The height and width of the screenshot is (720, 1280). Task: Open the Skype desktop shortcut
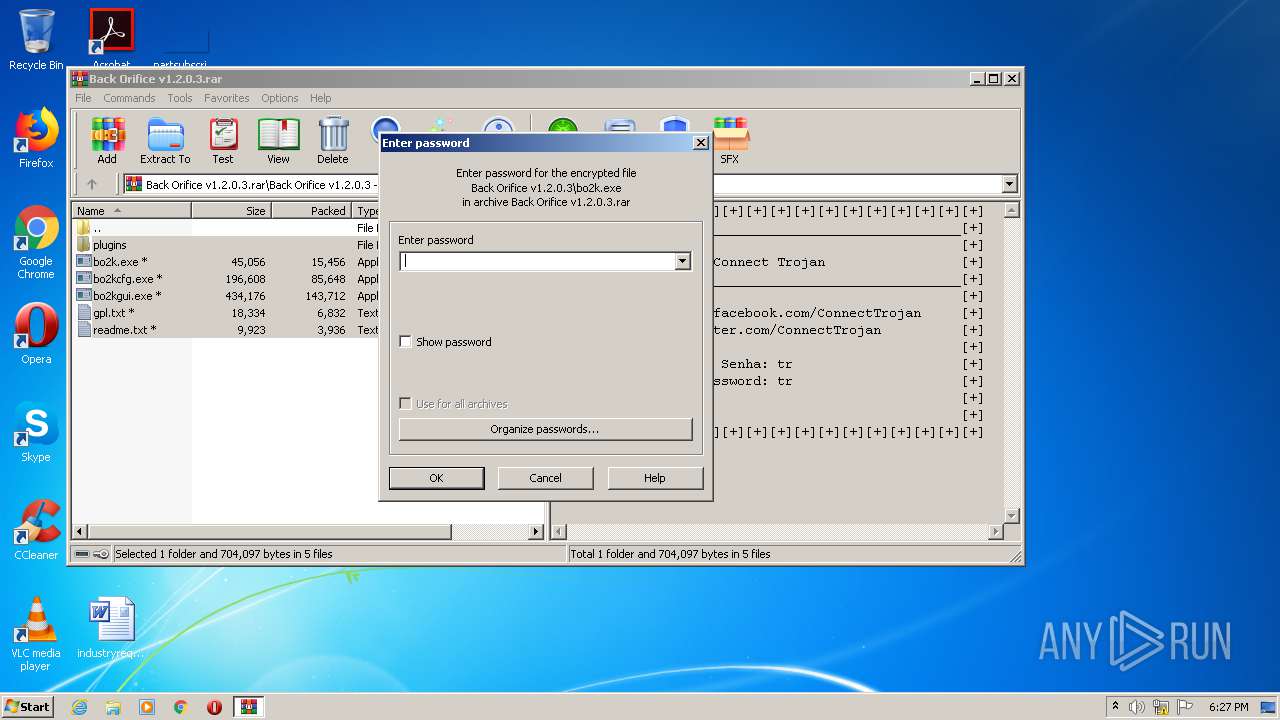[x=36, y=432]
